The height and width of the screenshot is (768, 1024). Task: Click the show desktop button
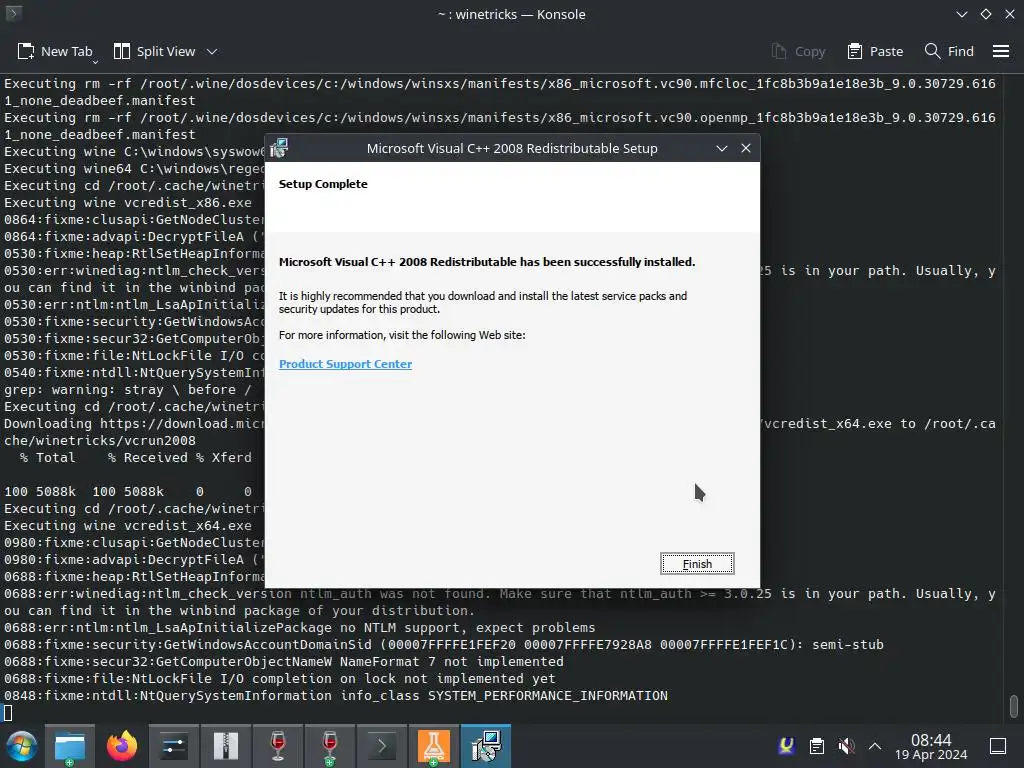tap(998, 745)
